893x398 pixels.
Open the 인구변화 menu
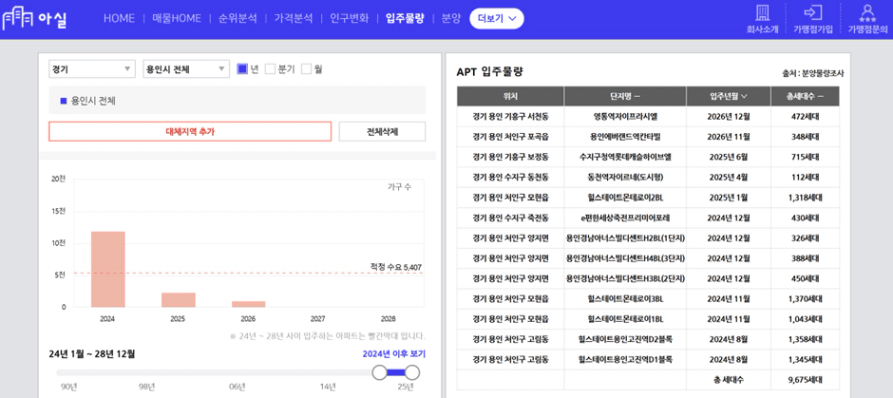(x=349, y=18)
